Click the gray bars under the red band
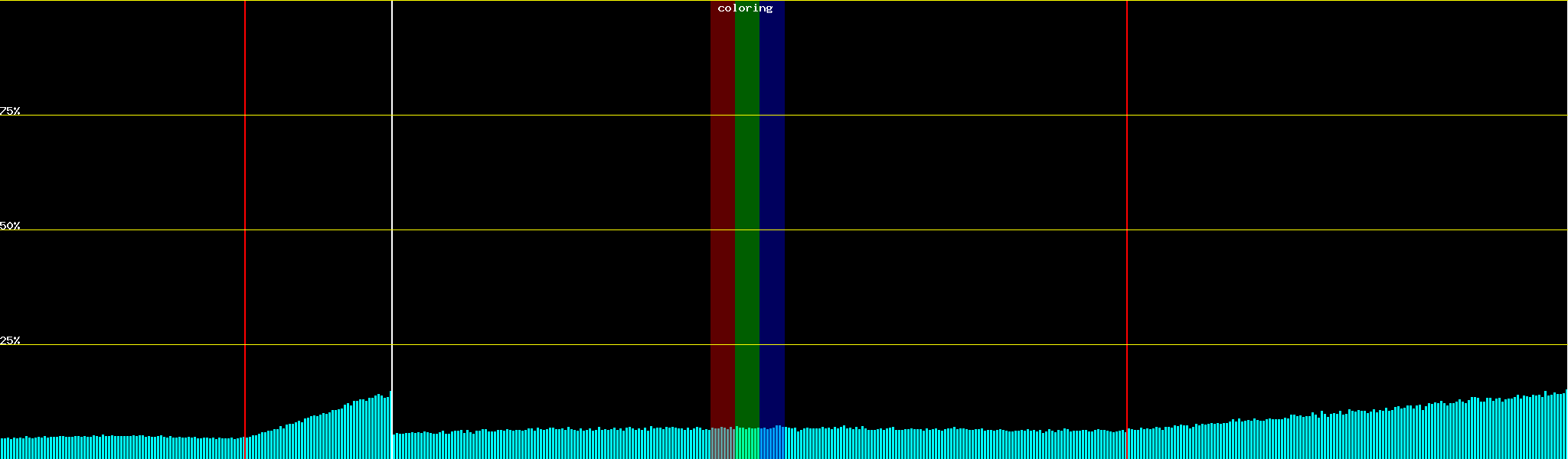Image resolution: width=1568 pixels, height=459 pixels. click(722, 444)
